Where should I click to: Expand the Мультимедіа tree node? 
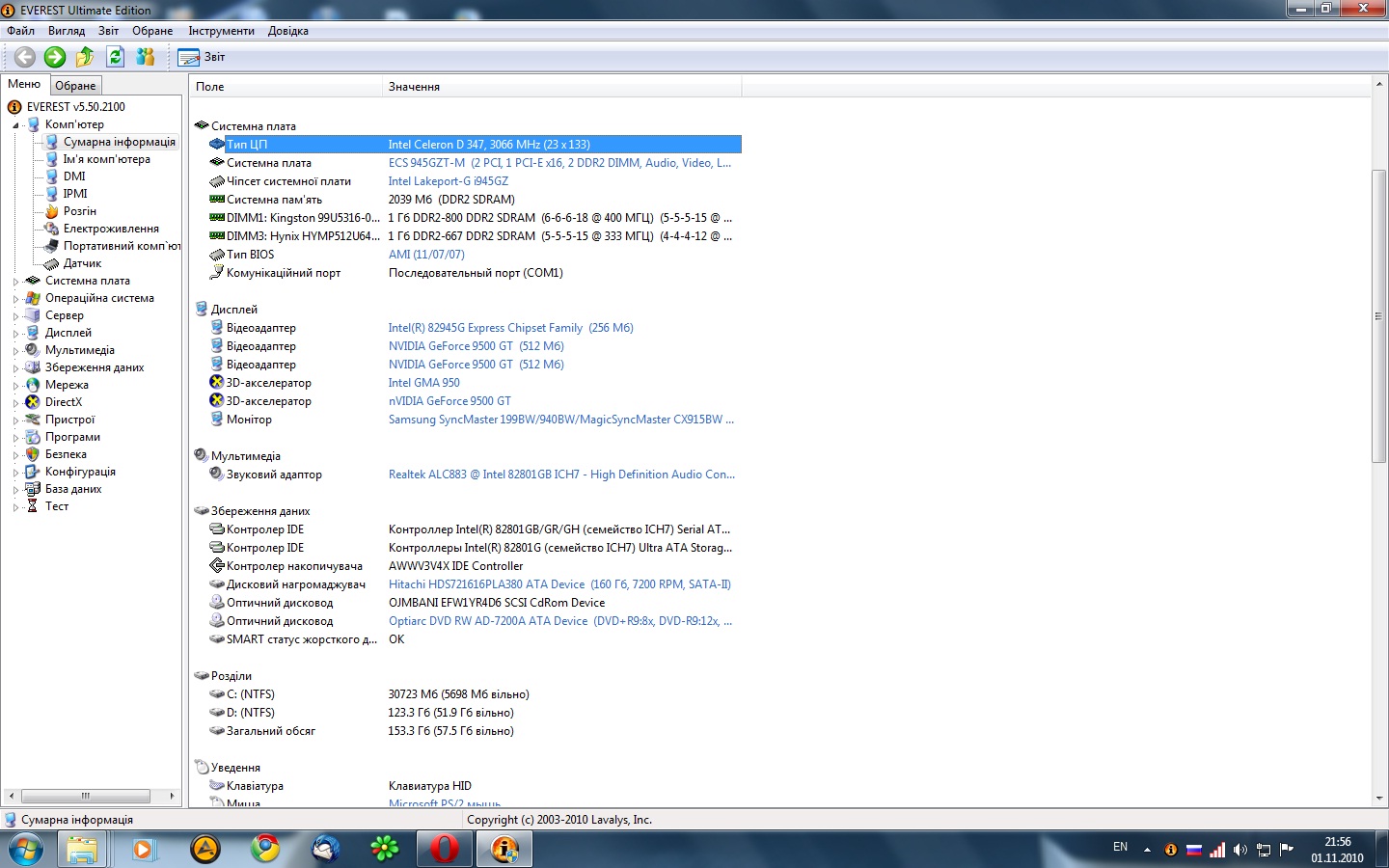(15, 351)
